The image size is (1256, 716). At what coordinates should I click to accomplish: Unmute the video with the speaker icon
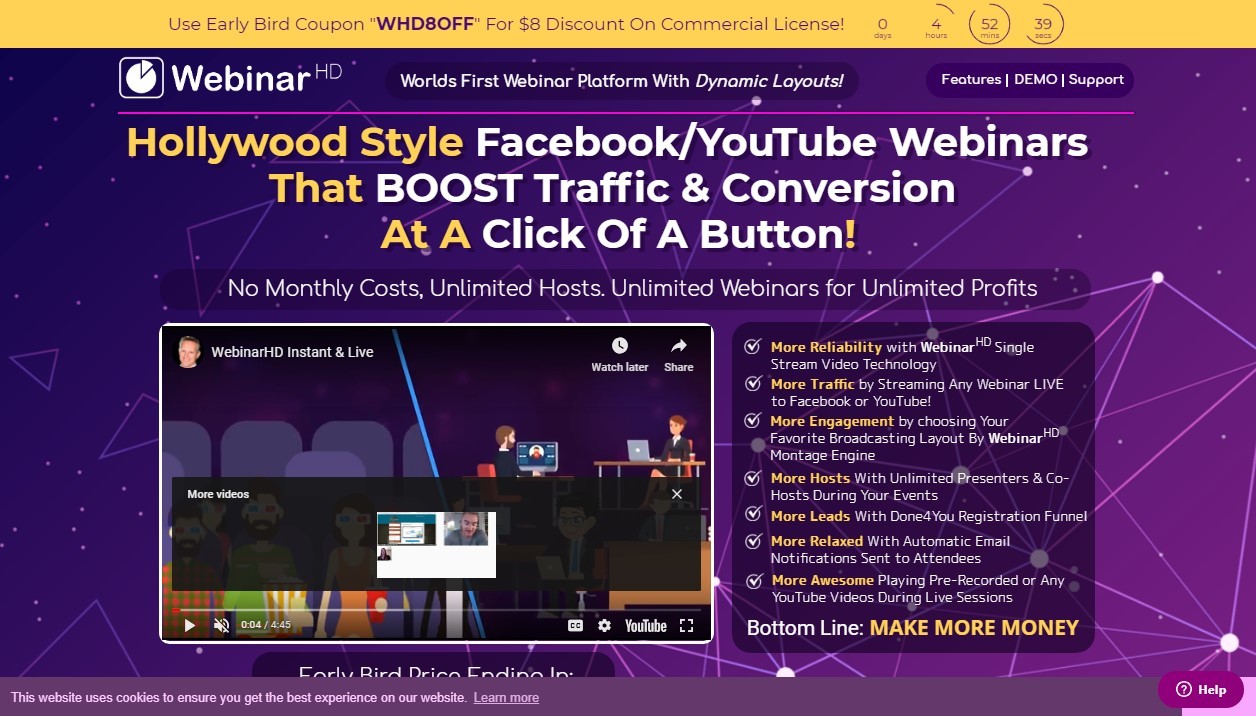point(222,626)
